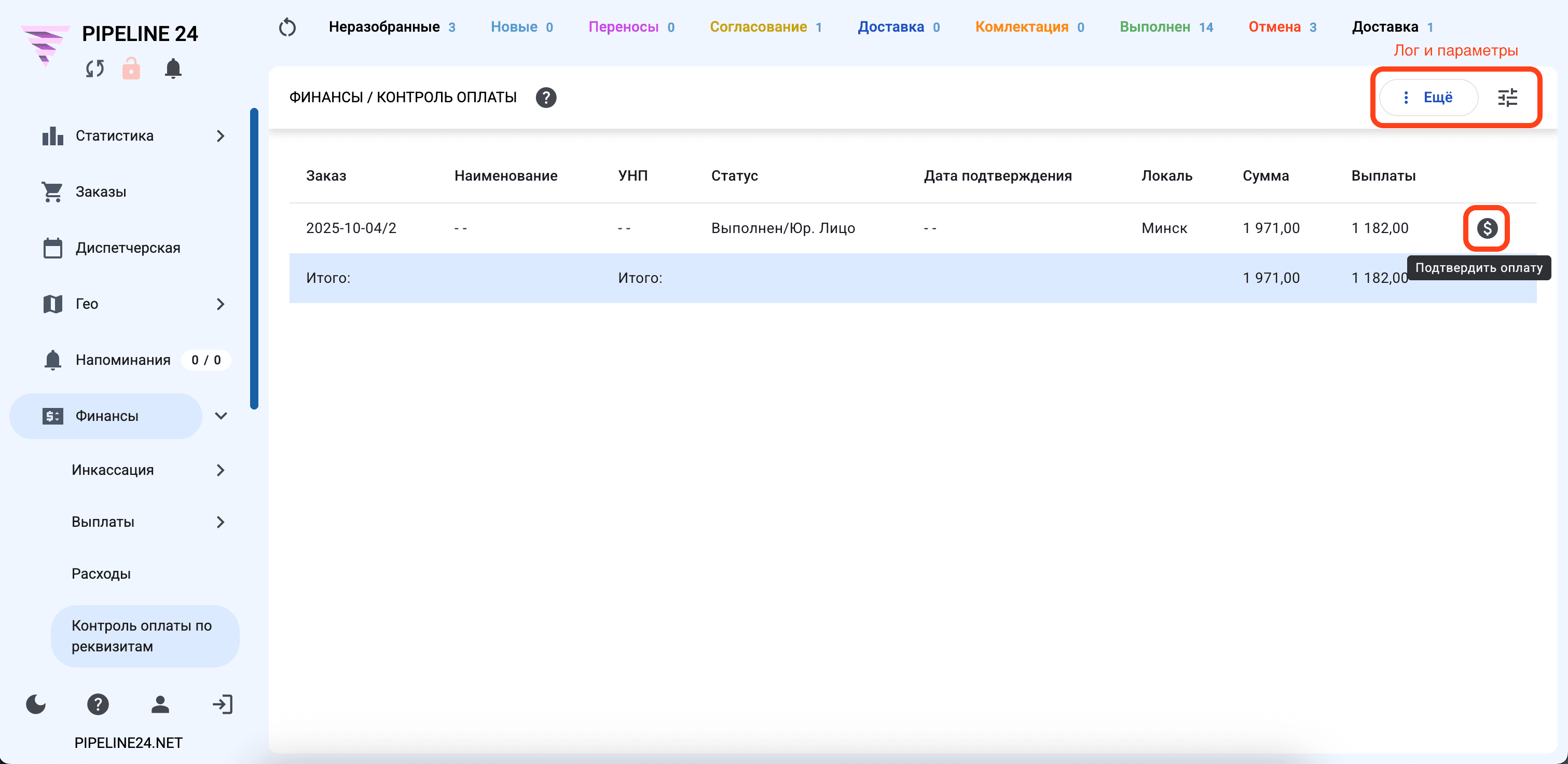Select Контроль оплаты по реквизитам

coord(145,636)
